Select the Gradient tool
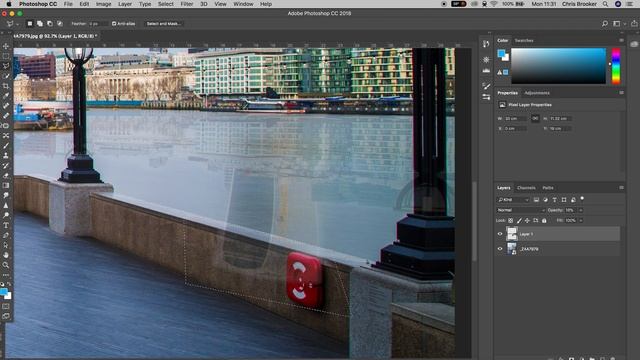Image resolution: width=640 pixels, height=360 pixels. pyautogui.click(x=6, y=185)
